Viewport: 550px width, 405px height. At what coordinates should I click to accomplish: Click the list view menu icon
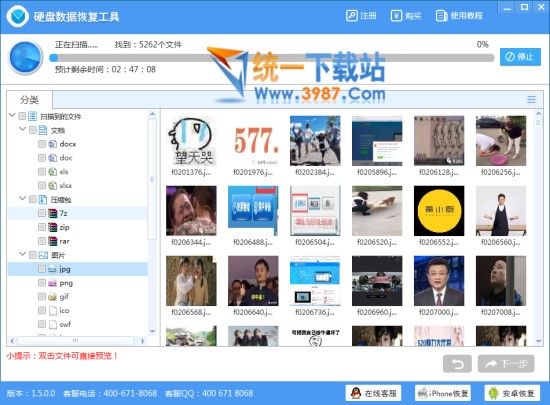click(531, 100)
